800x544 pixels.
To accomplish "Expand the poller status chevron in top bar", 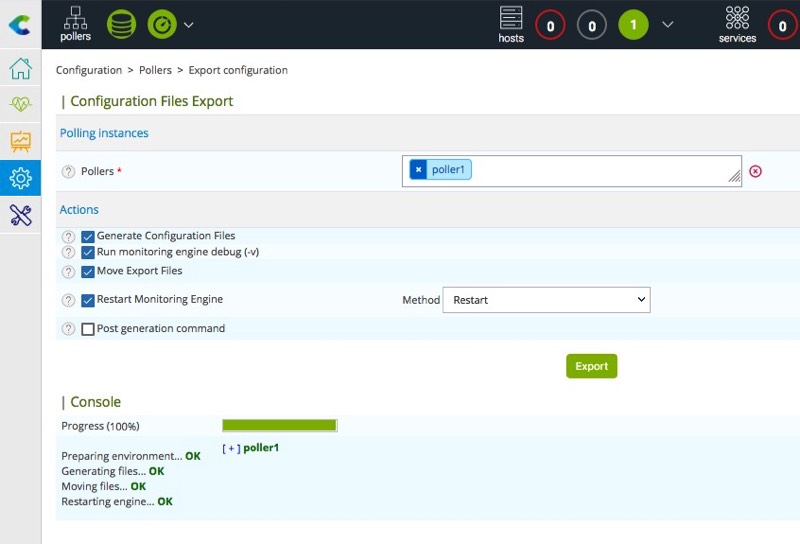I will pos(189,24).
